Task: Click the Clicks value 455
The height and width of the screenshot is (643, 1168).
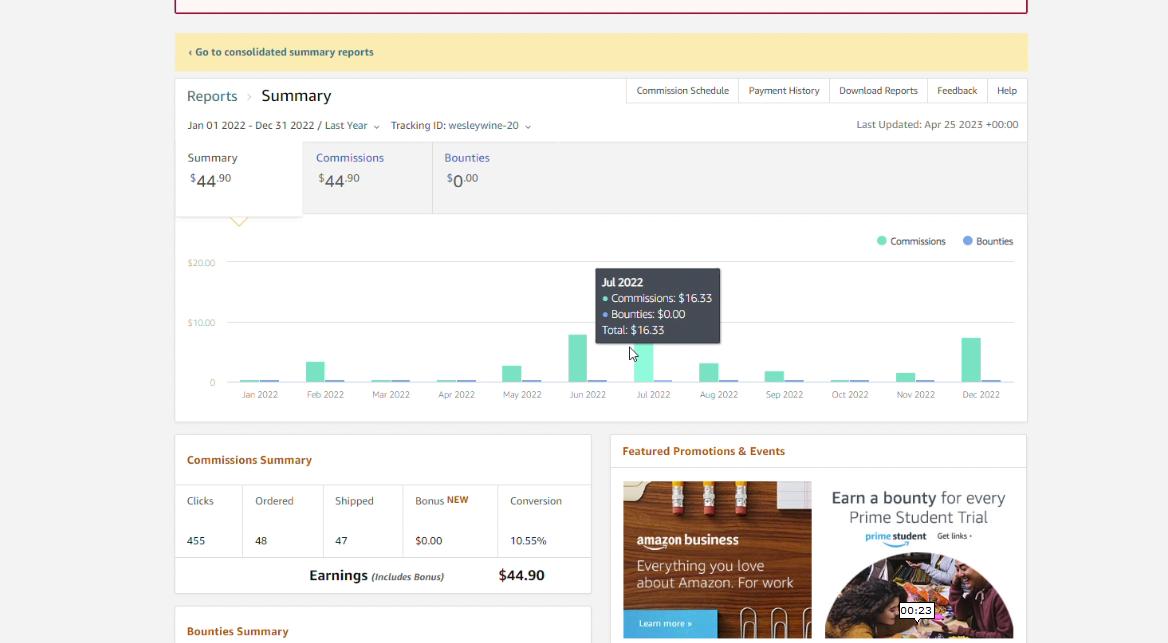Action: [x=196, y=541]
